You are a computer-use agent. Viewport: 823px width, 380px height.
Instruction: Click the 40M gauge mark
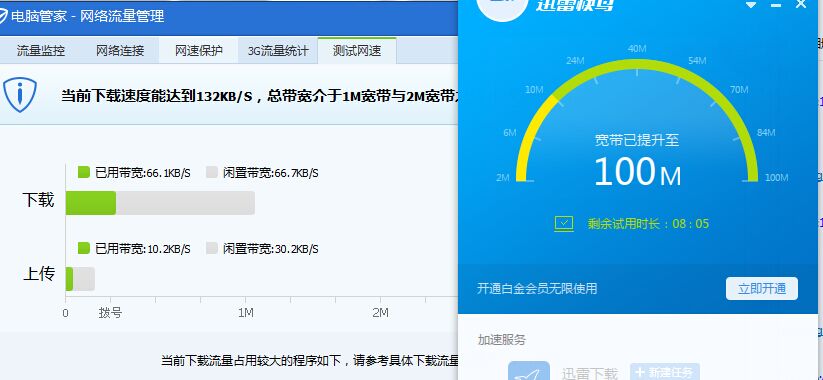[637, 49]
